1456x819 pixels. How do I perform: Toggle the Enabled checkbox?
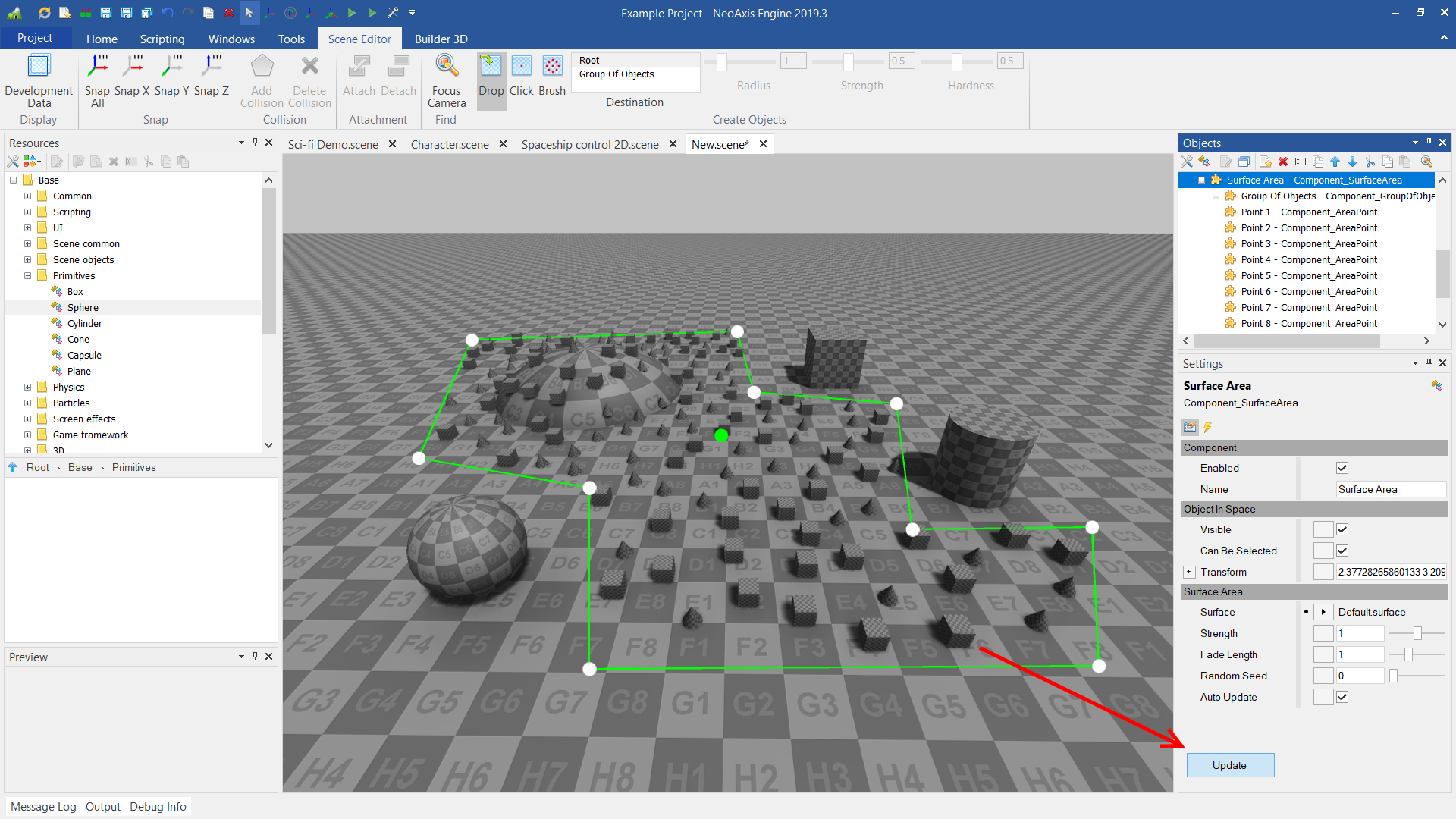click(1342, 468)
